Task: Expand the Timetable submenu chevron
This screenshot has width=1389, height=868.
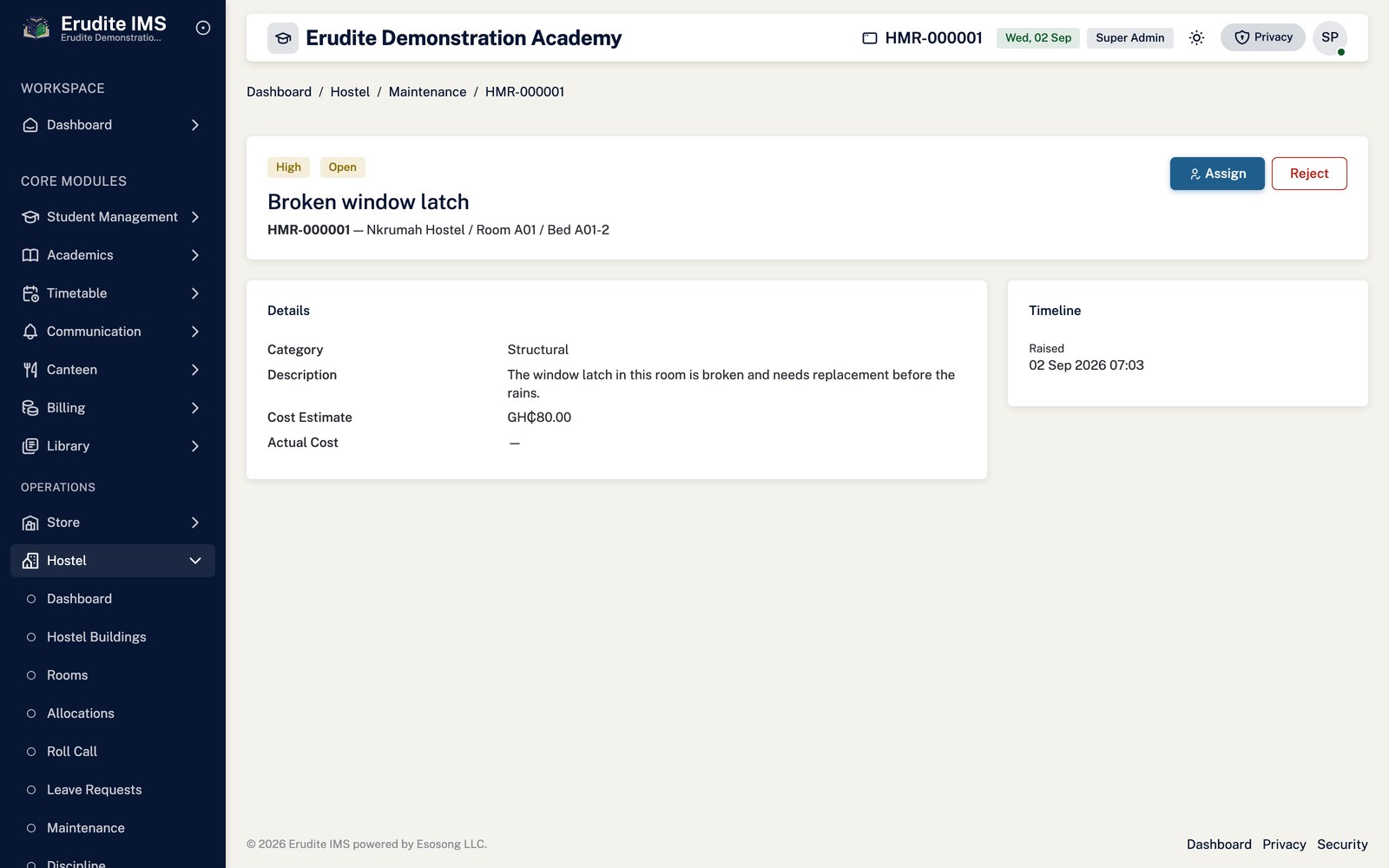Action: (x=195, y=293)
